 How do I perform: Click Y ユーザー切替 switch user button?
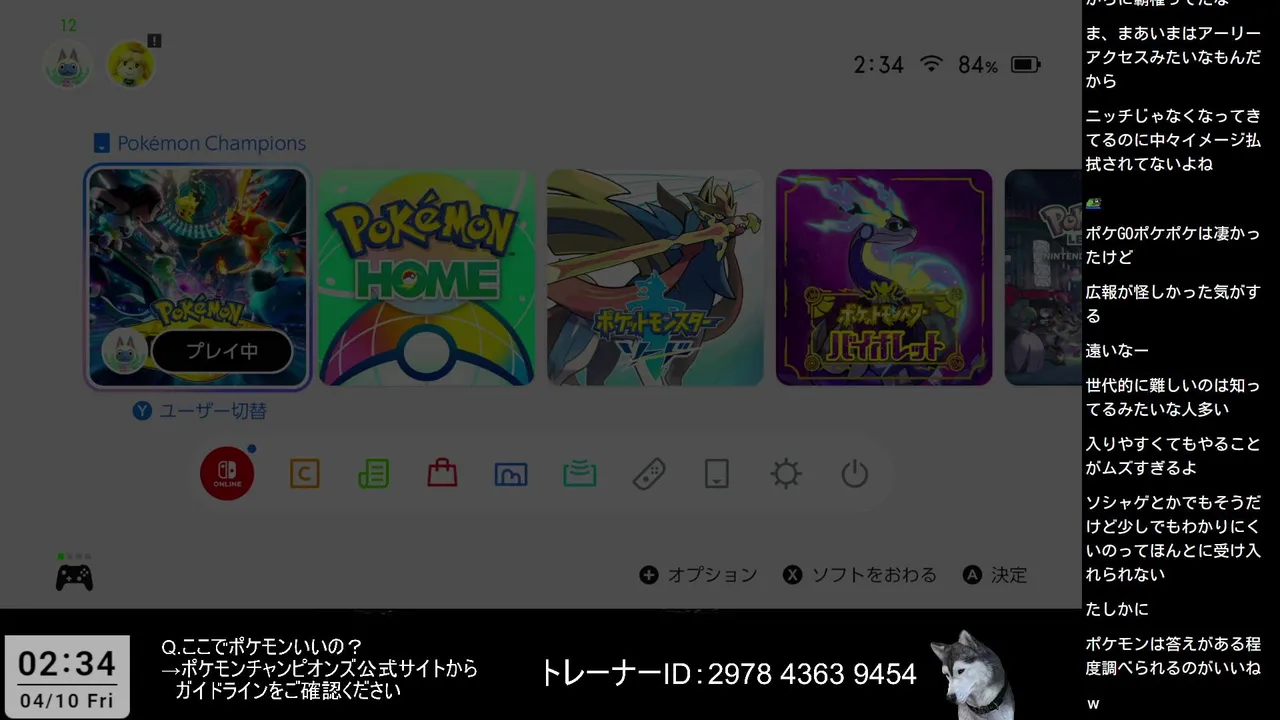point(200,410)
